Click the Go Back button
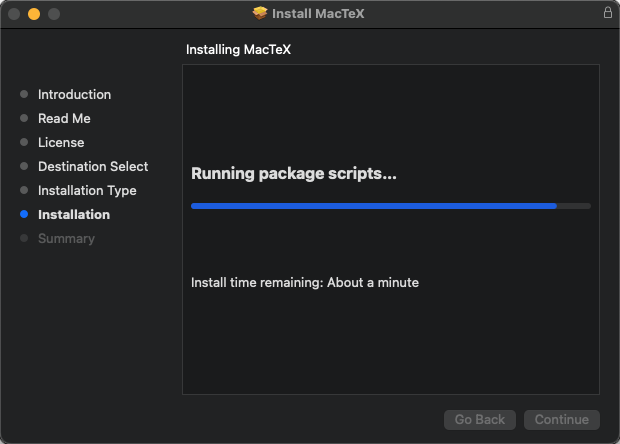This screenshot has width=620, height=444. click(480, 419)
